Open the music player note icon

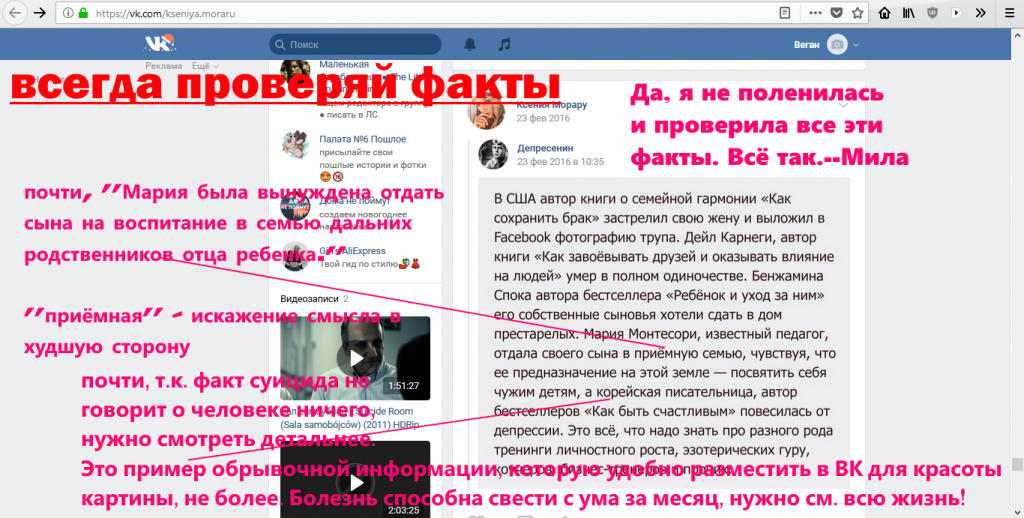tap(504, 44)
